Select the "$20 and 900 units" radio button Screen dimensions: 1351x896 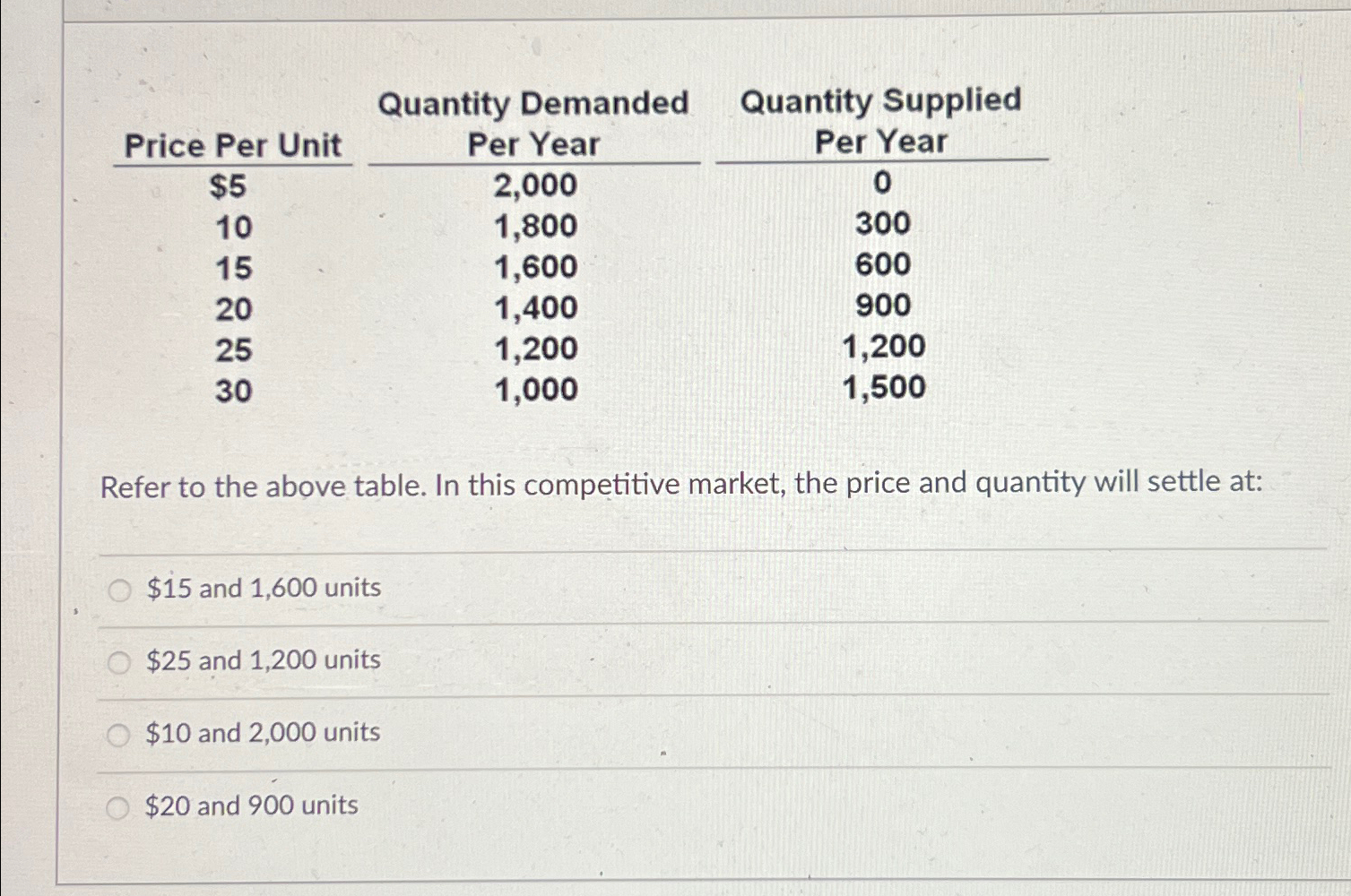tap(119, 806)
